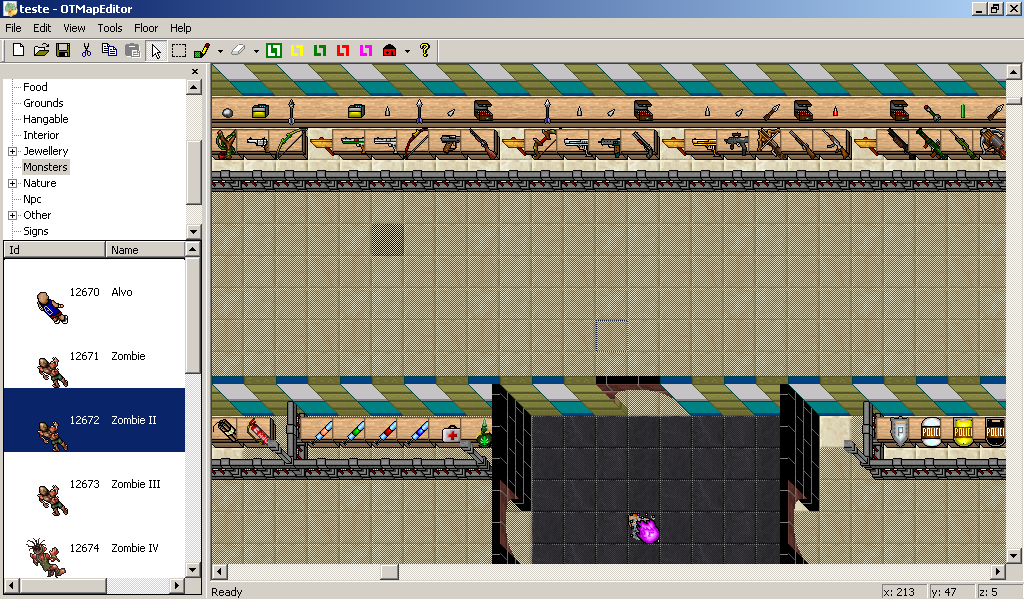Select the arrow pointer tool
The width and height of the screenshot is (1024, 600).
[x=155, y=50]
